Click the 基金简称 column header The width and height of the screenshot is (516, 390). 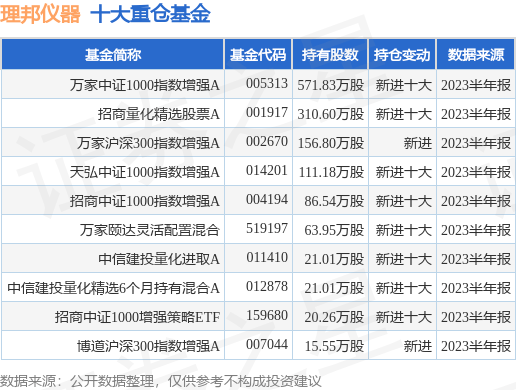click(x=113, y=55)
